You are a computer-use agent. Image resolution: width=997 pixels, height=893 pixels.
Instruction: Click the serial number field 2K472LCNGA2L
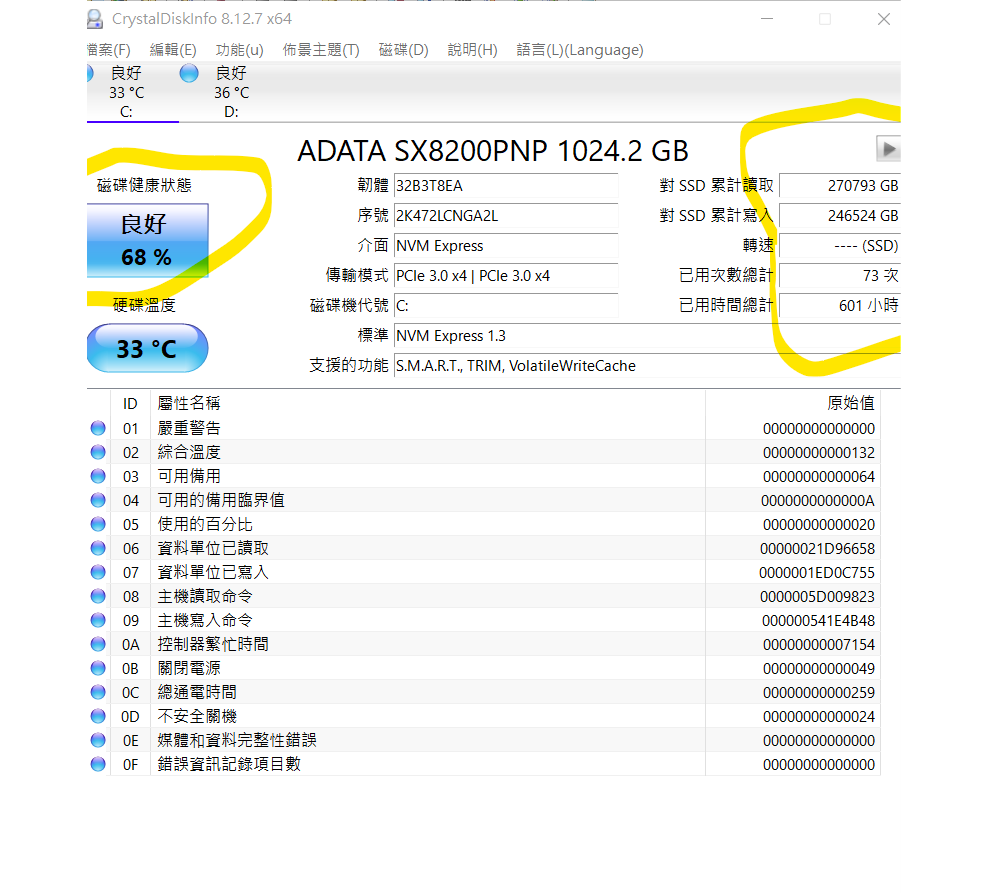coord(505,216)
